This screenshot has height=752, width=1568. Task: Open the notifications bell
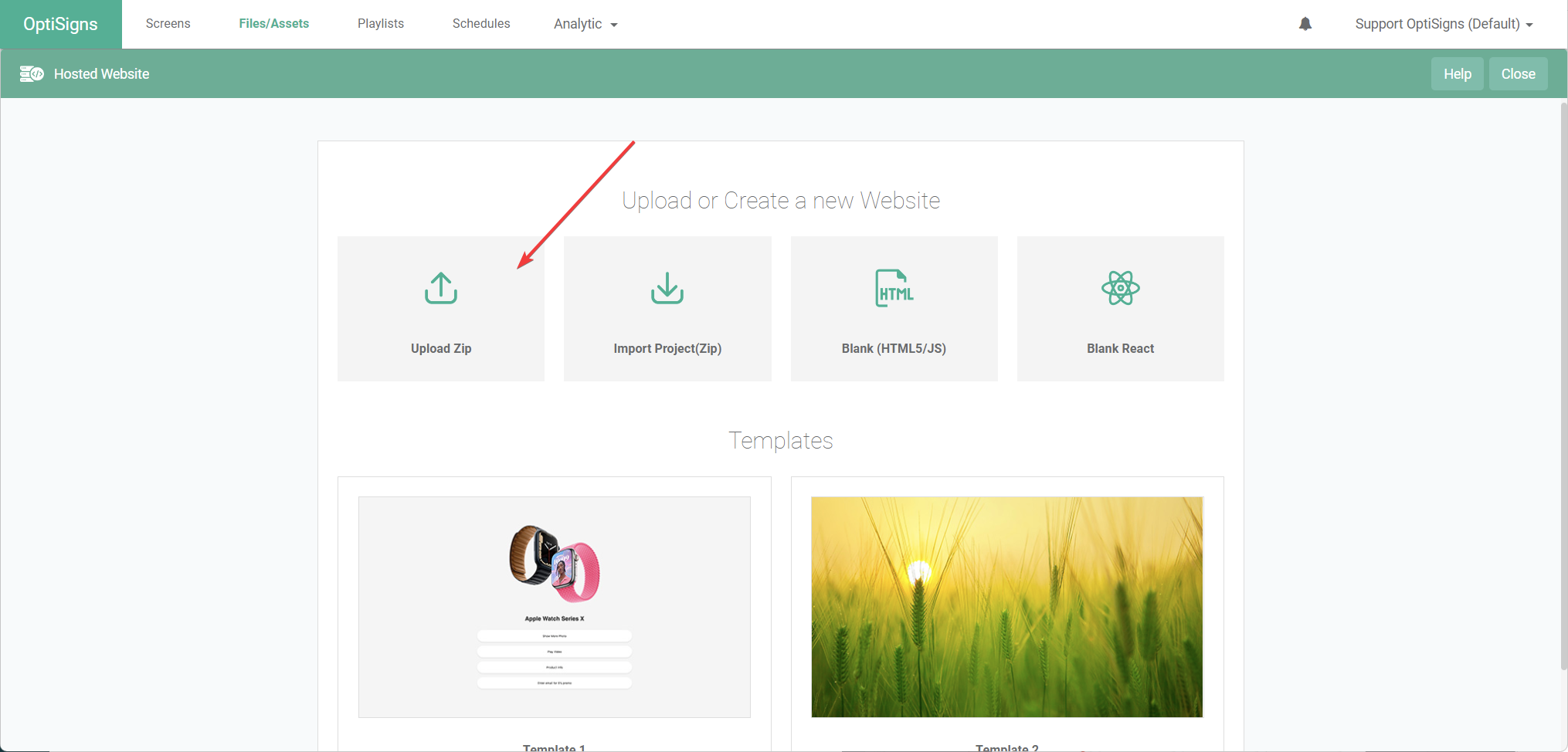click(x=1305, y=24)
